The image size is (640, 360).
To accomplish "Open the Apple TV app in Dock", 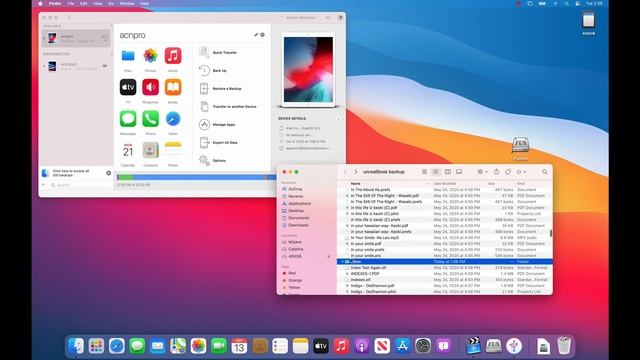I will (x=321, y=346).
